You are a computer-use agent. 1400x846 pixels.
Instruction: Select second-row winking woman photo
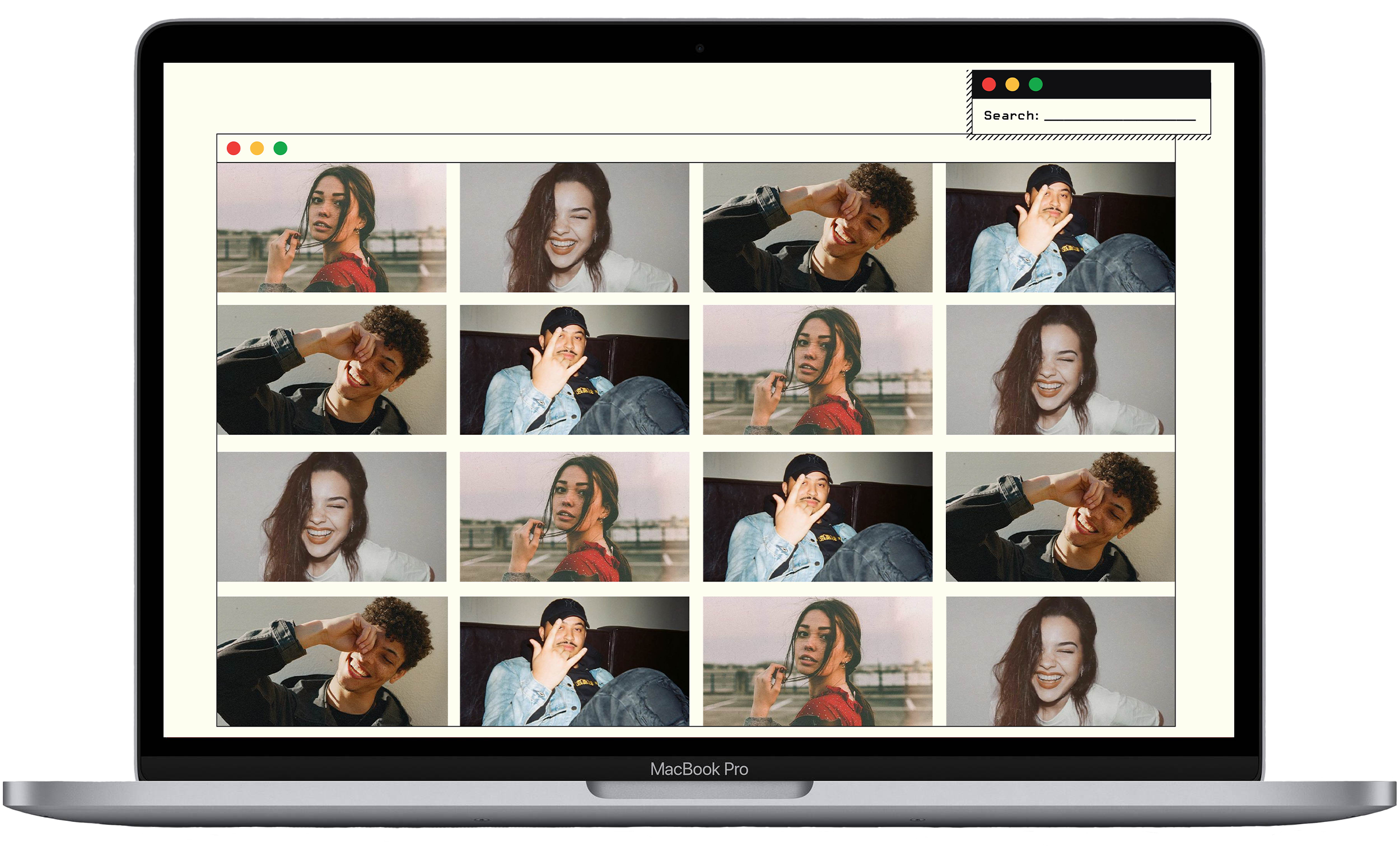click(x=1060, y=370)
